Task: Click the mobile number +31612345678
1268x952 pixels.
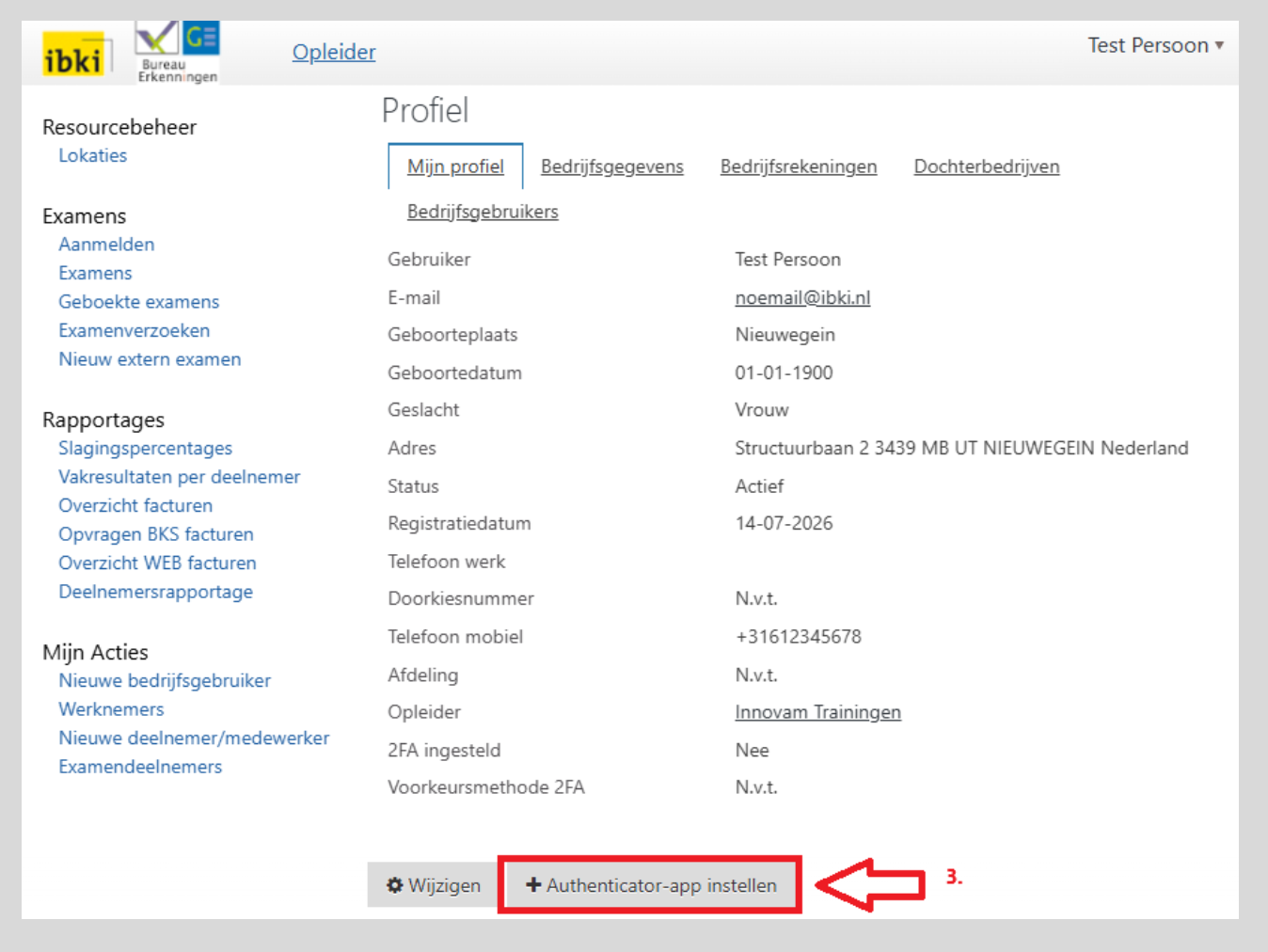Action: (799, 637)
